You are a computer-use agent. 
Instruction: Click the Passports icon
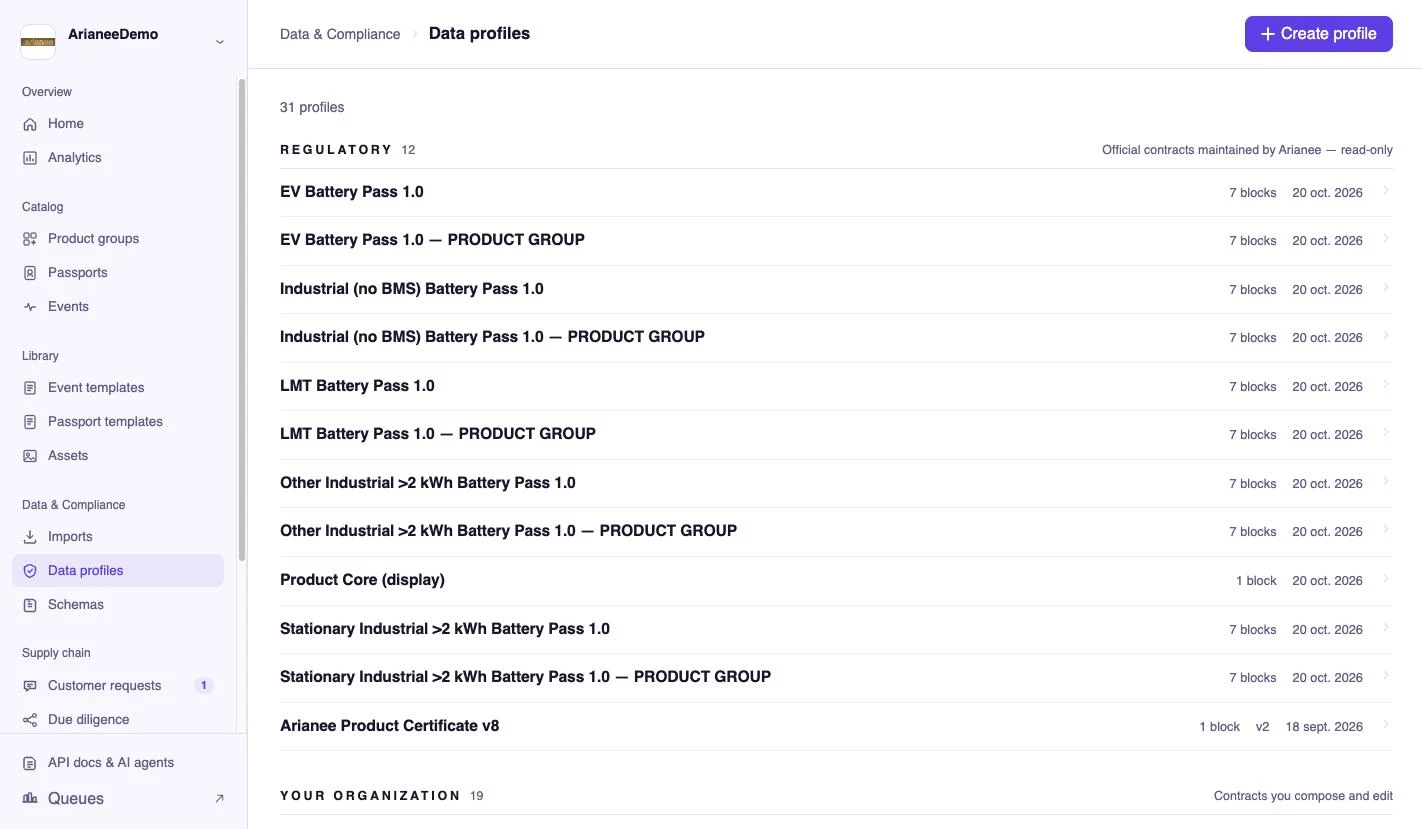[30, 273]
